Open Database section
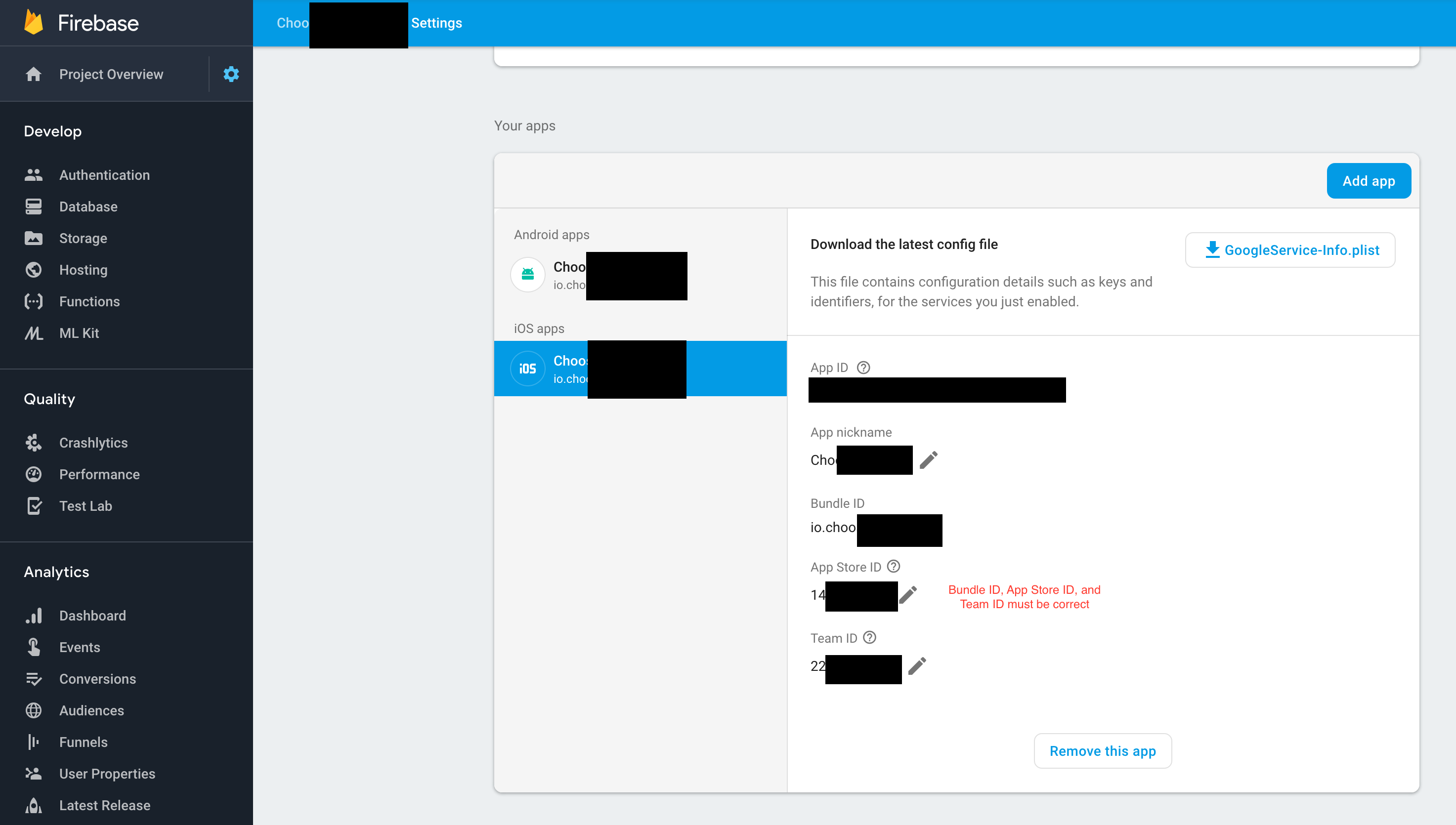1456x825 pixels. [x=88, y=206]
